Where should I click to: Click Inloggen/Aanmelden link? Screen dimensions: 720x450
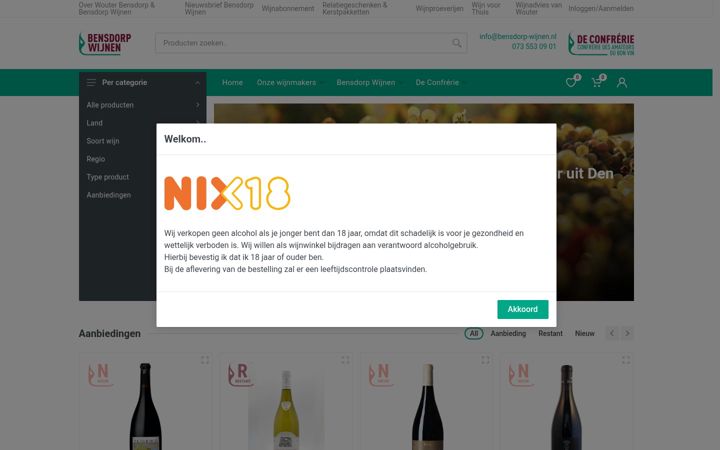(601, 8)
